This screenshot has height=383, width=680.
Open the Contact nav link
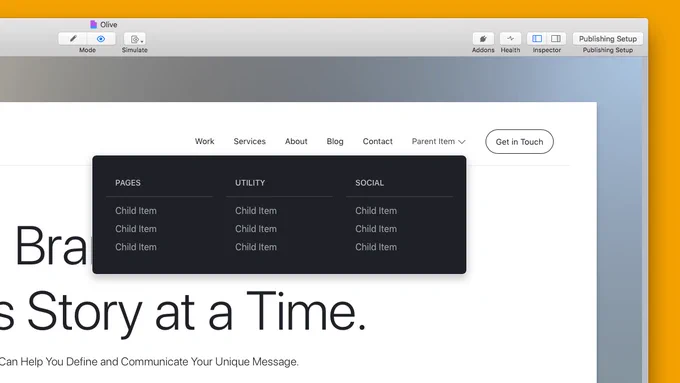point(378,141)
